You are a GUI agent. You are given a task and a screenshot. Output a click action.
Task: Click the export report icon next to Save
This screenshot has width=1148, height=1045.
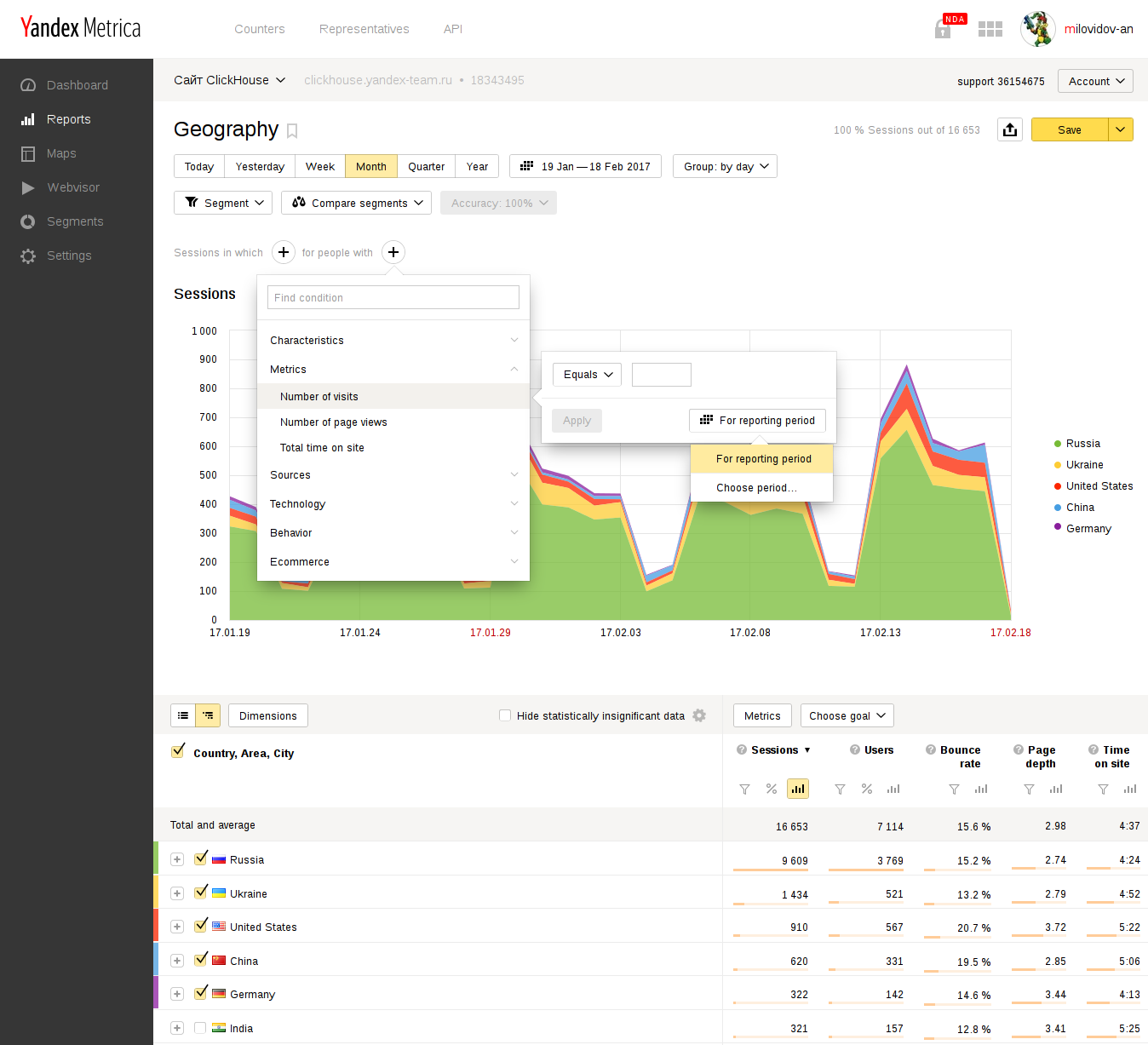[x=1010, y=129]
